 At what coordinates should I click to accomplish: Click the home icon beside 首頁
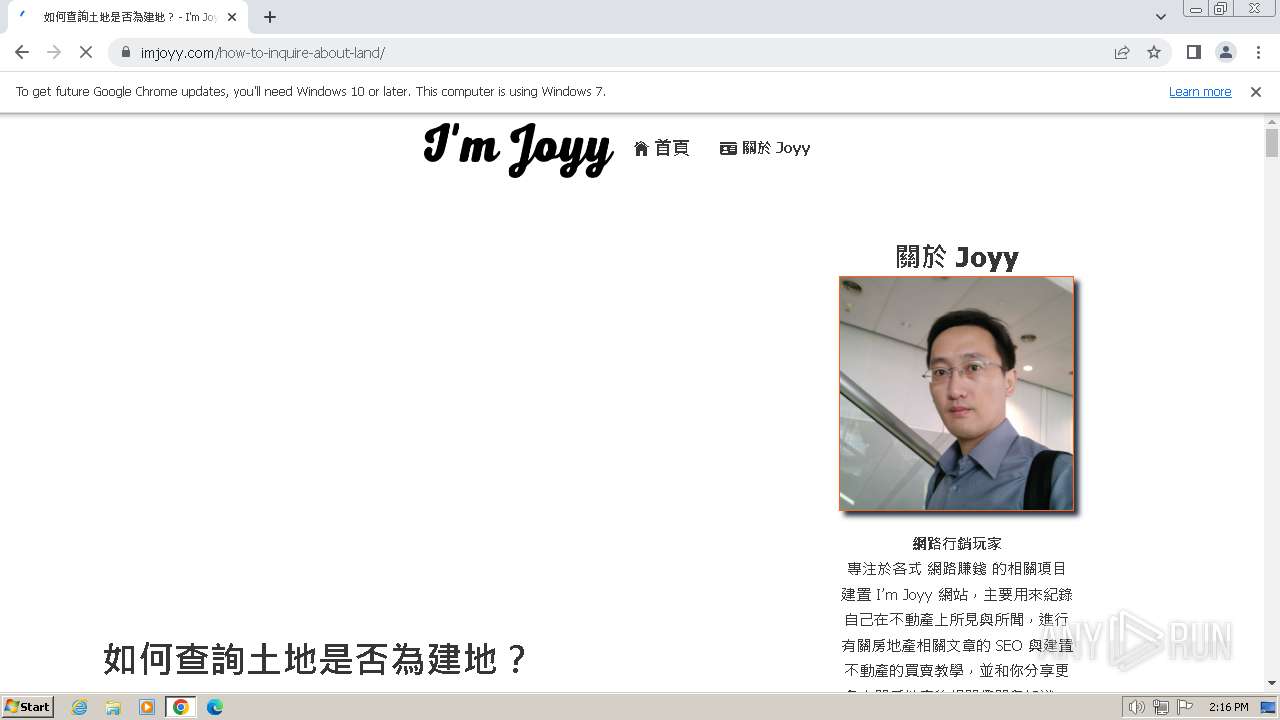[642, 149]
